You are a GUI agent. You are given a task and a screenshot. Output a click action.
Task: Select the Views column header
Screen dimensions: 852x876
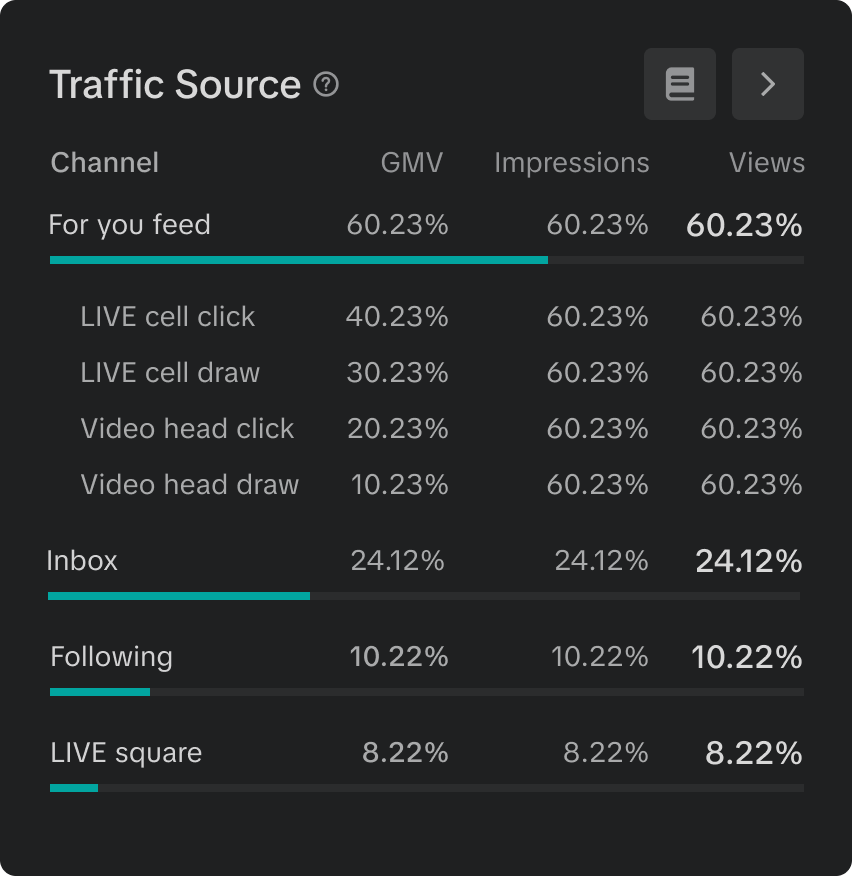tap(766, 163)
